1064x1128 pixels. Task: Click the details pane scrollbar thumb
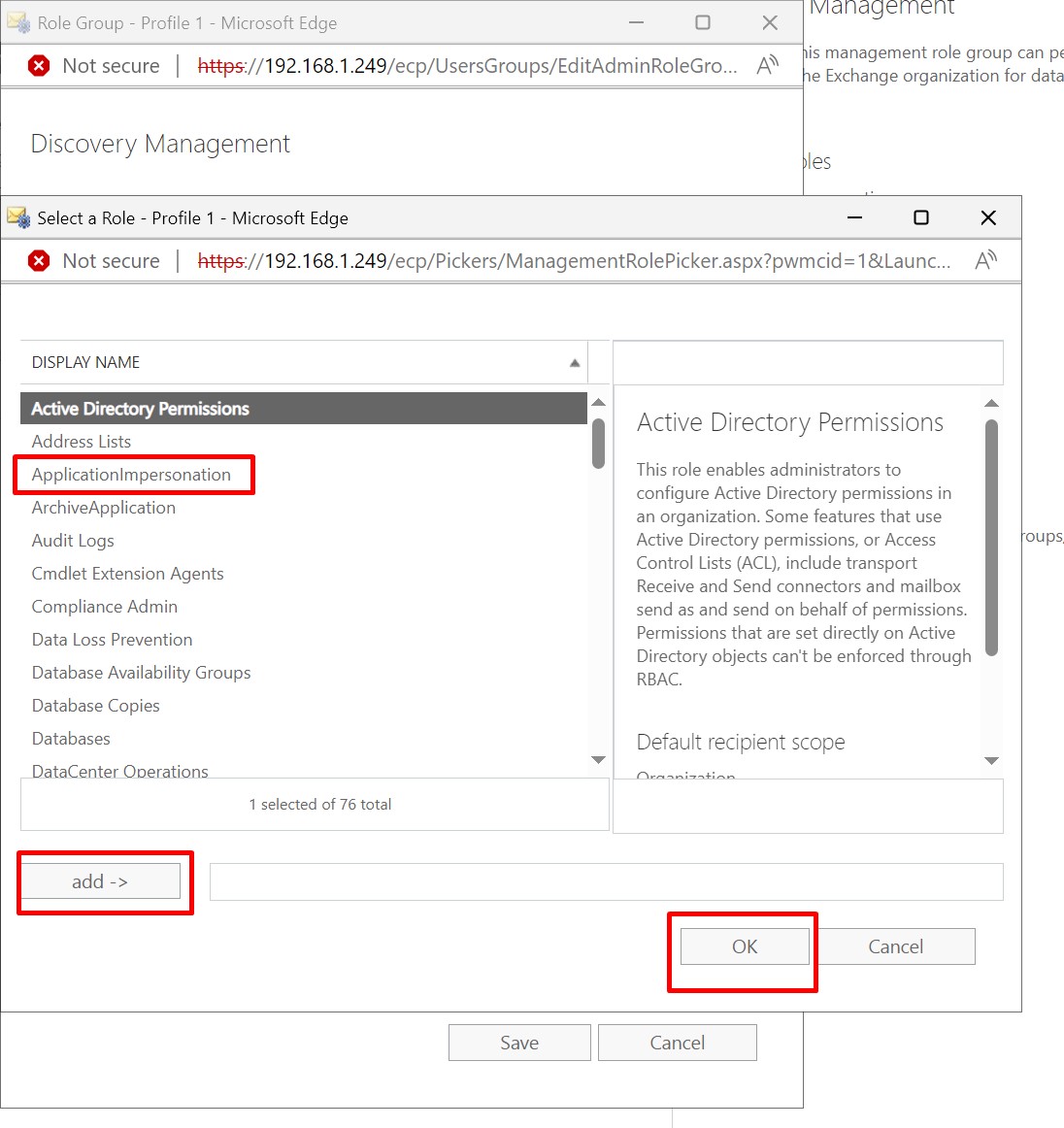(x=991, y=538)
